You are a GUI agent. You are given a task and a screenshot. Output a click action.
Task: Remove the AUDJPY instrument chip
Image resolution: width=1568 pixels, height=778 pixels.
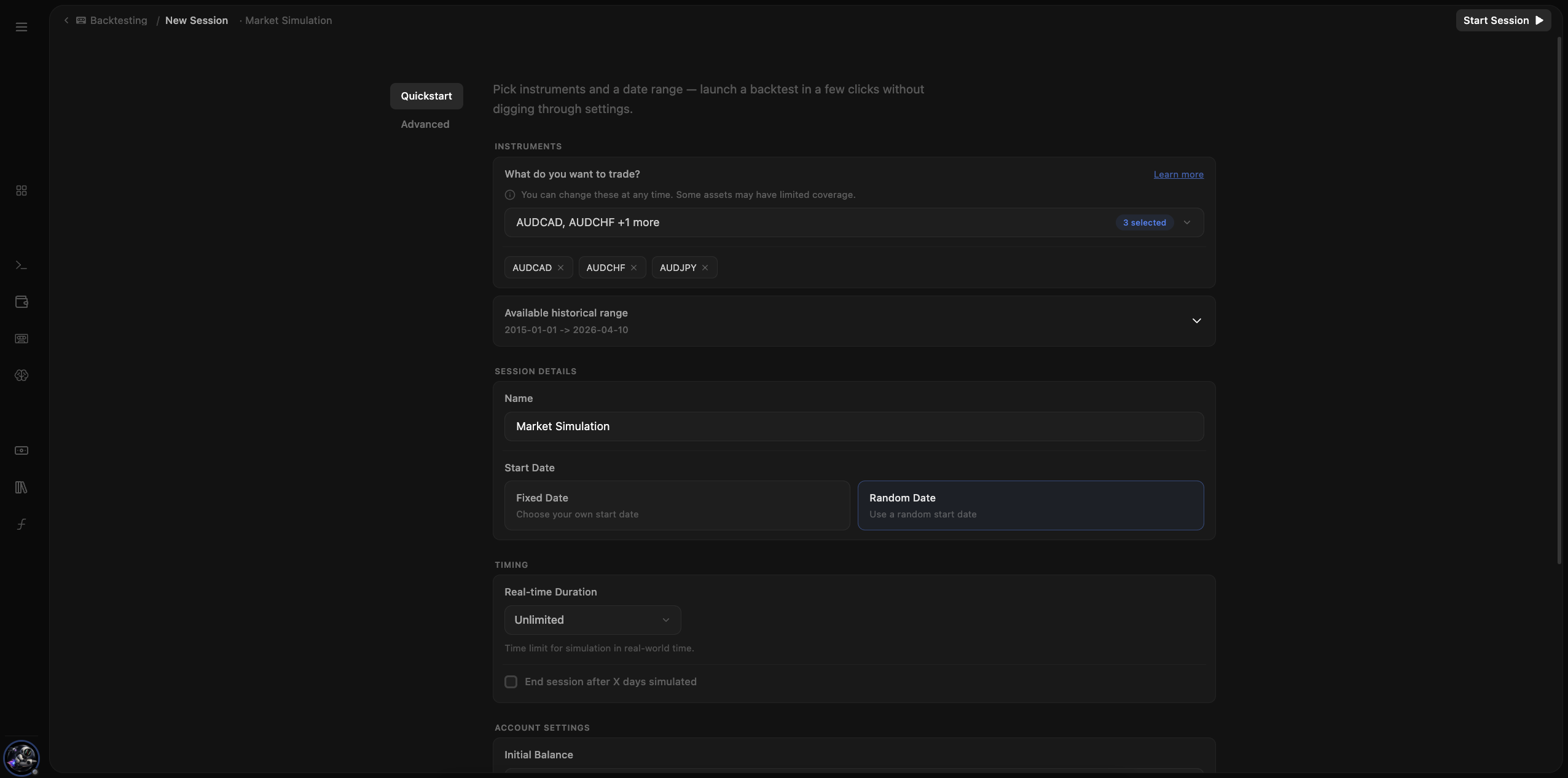[705, 268]
